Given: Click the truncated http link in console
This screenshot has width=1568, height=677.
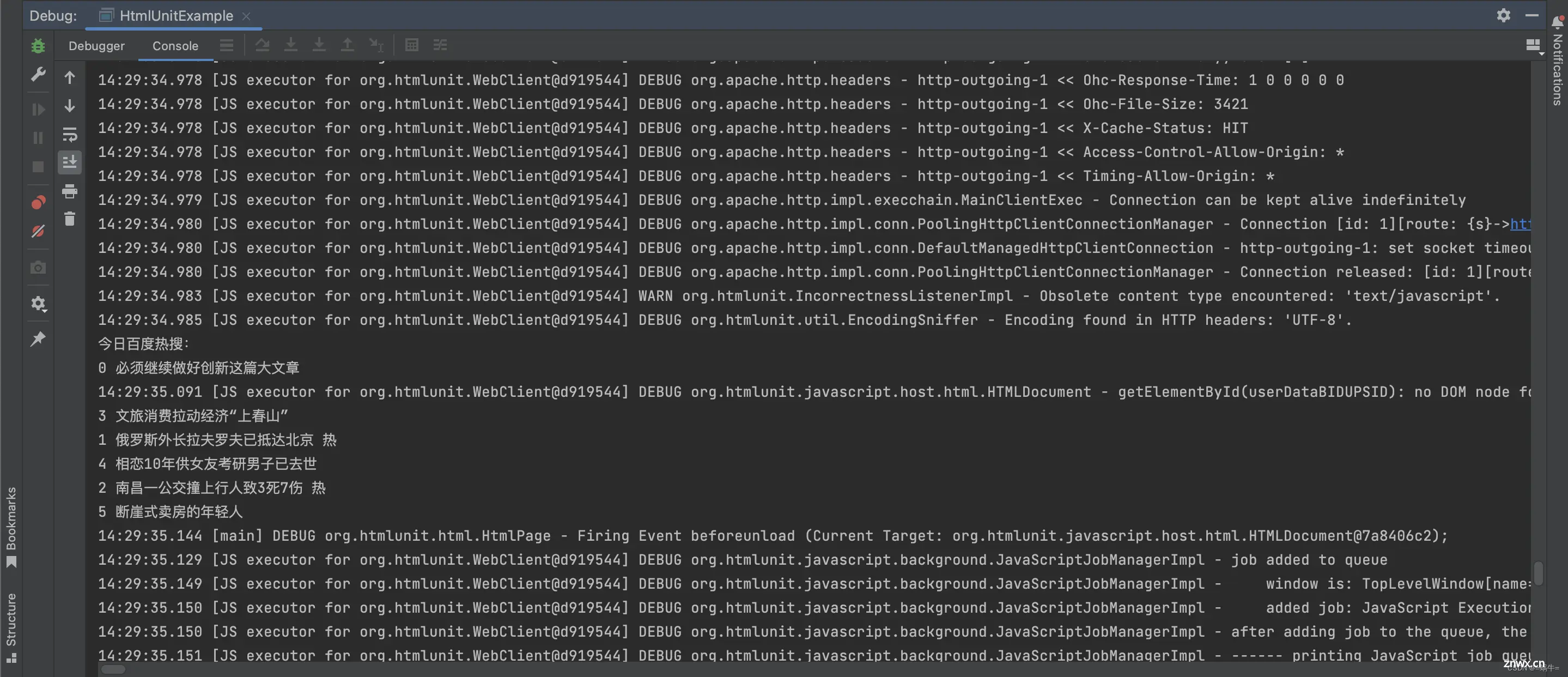Looking at the screenshot, I should pyautogui.click(x=1520, y=224).
